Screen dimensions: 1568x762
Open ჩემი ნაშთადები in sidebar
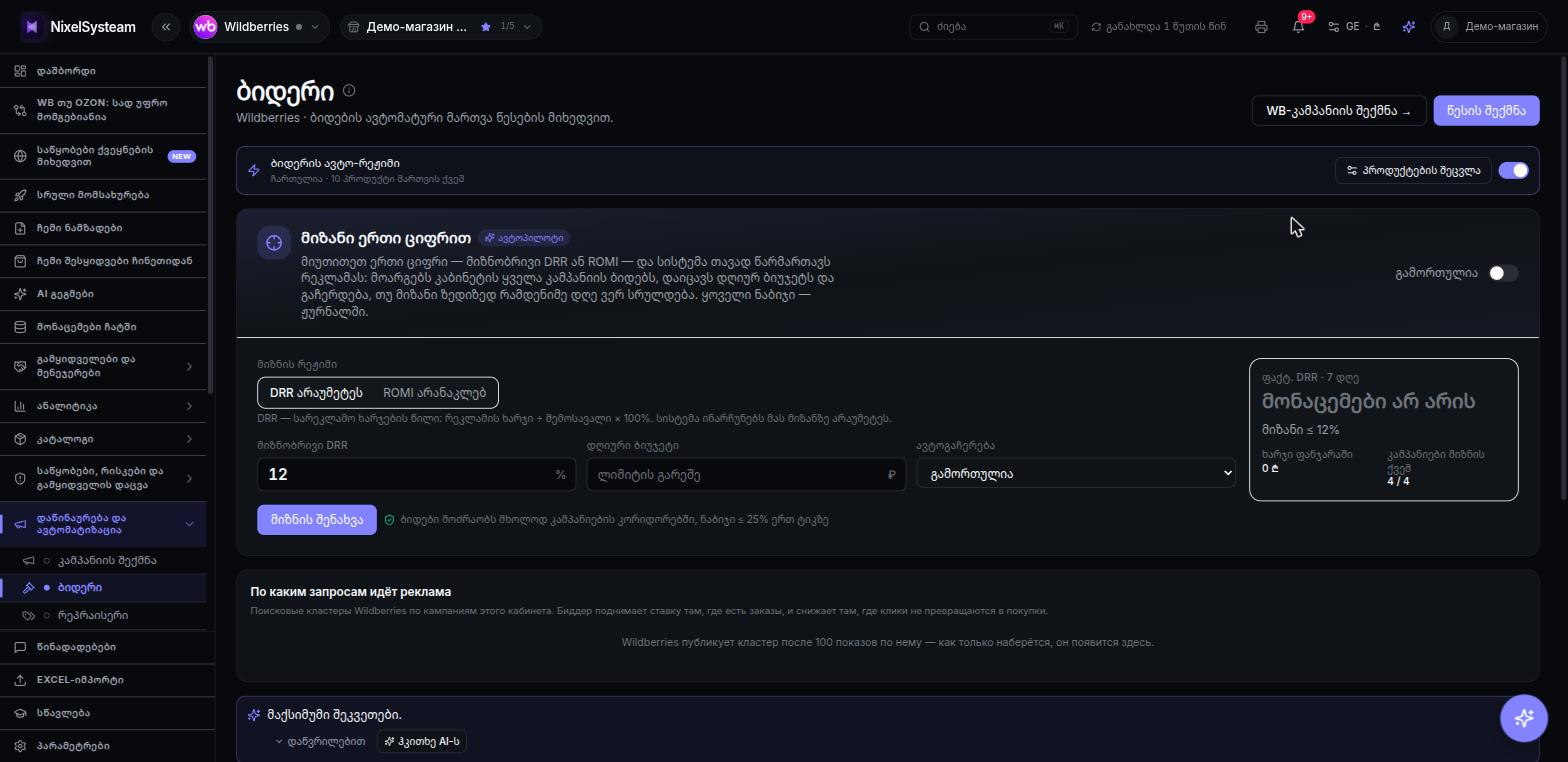(104, 228)
